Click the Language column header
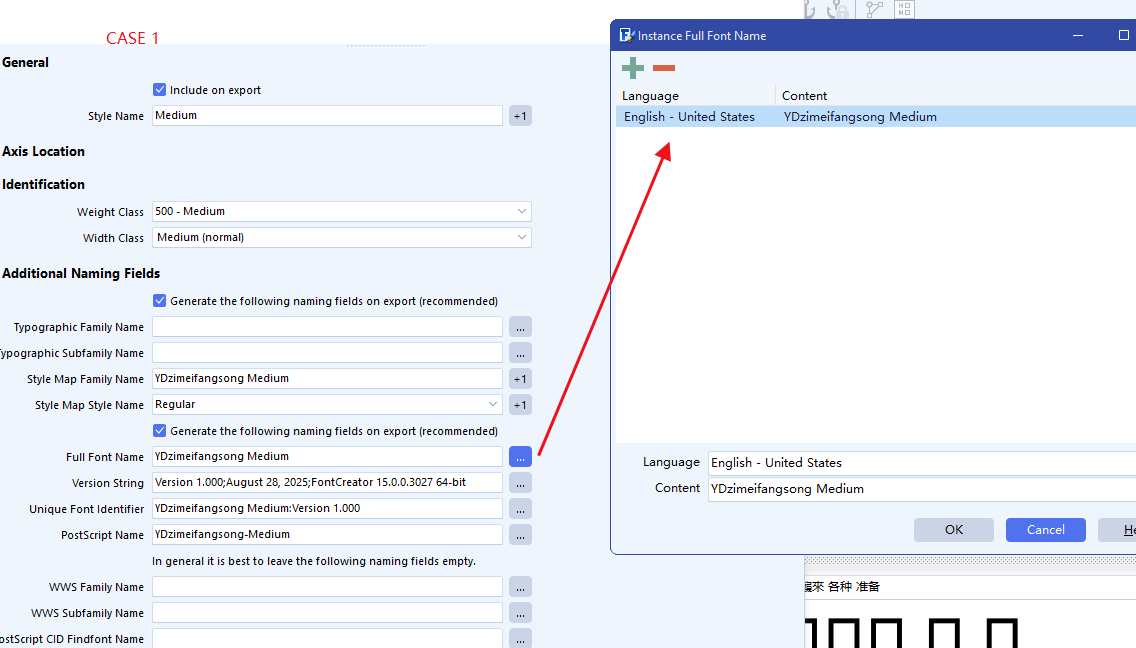1136x648 pixels. [695, 96]
